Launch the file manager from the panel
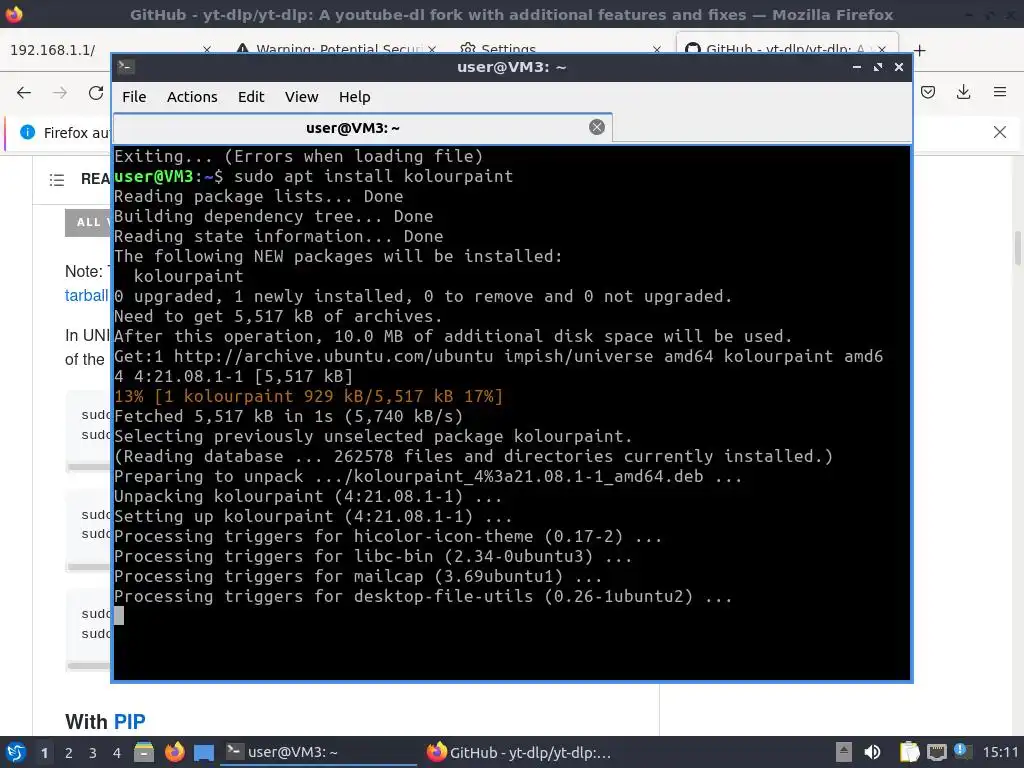Screen dimensions: 1024x768 point(144,752)
